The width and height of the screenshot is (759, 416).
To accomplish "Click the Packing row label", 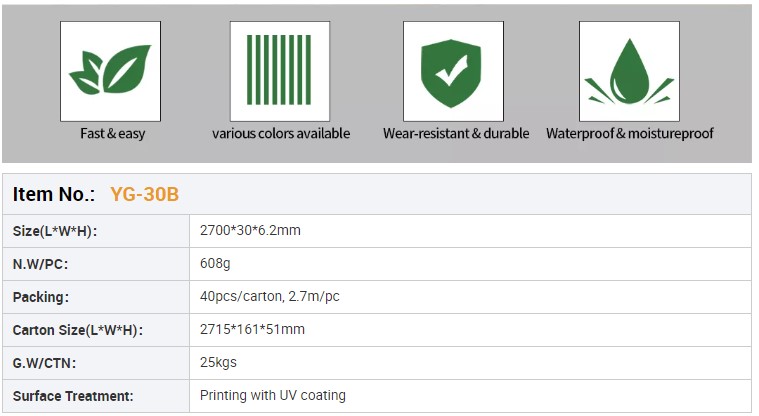I will (40, 298).
